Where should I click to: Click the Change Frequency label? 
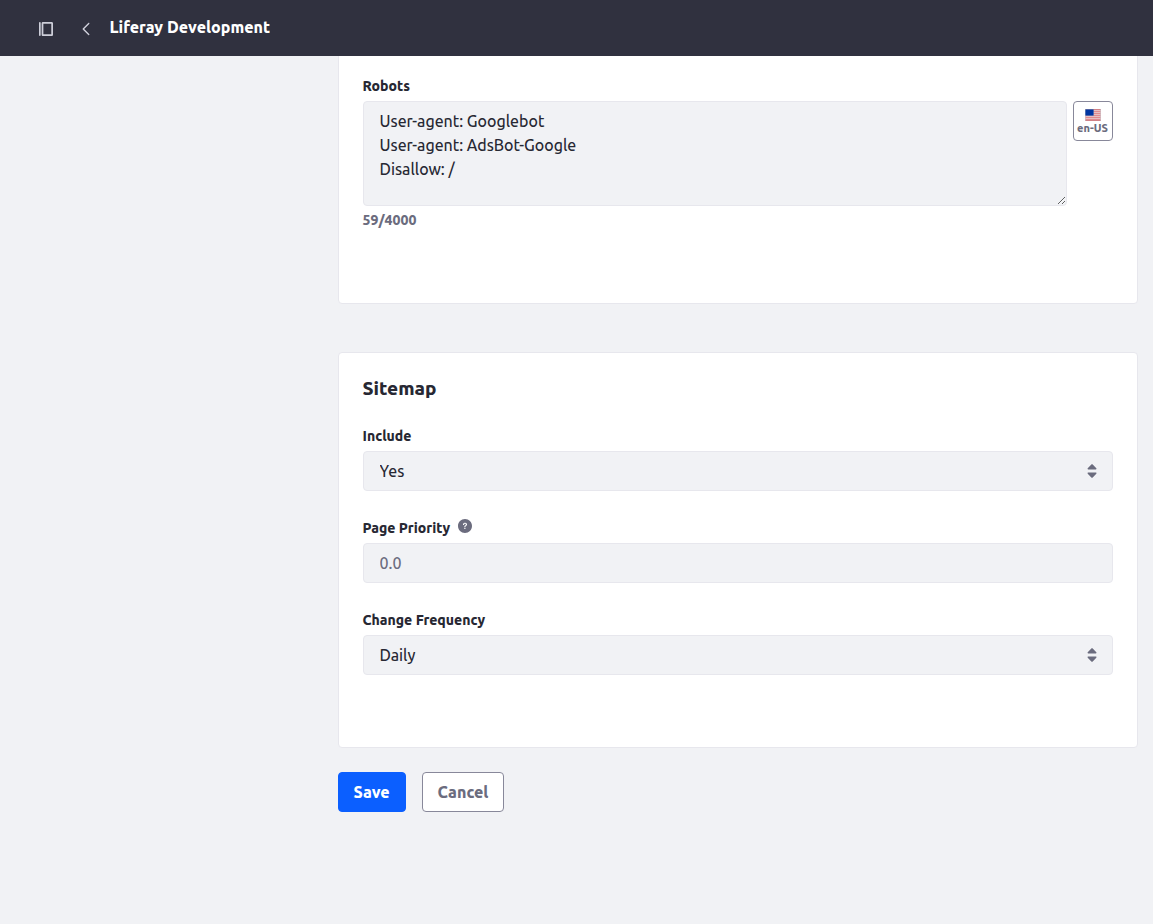(x=424, y=620)
